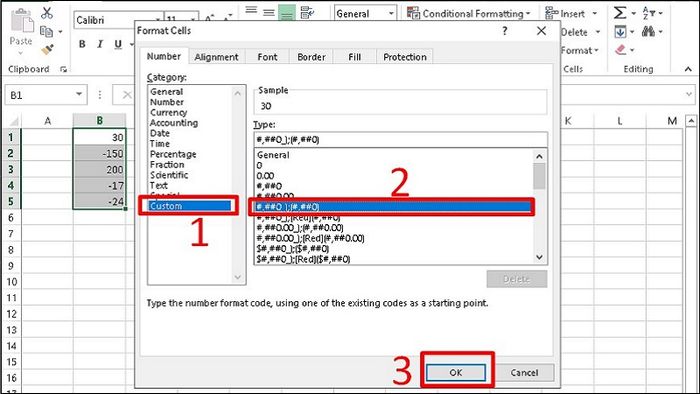700x394 pixels.
Task: Select 0.00 format in Type list
Action: tap(265, 176)
